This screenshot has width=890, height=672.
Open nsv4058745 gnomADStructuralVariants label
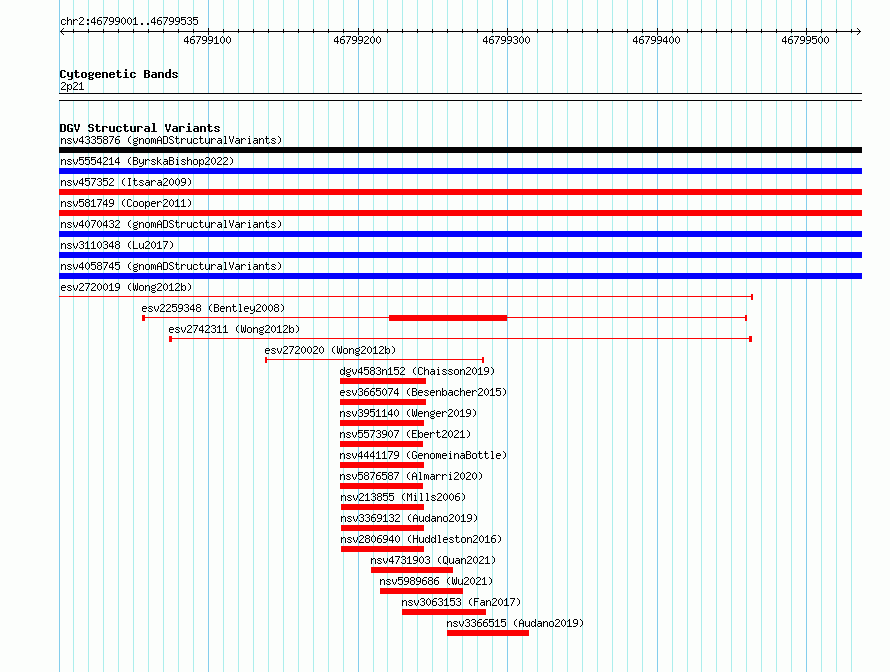171,266
